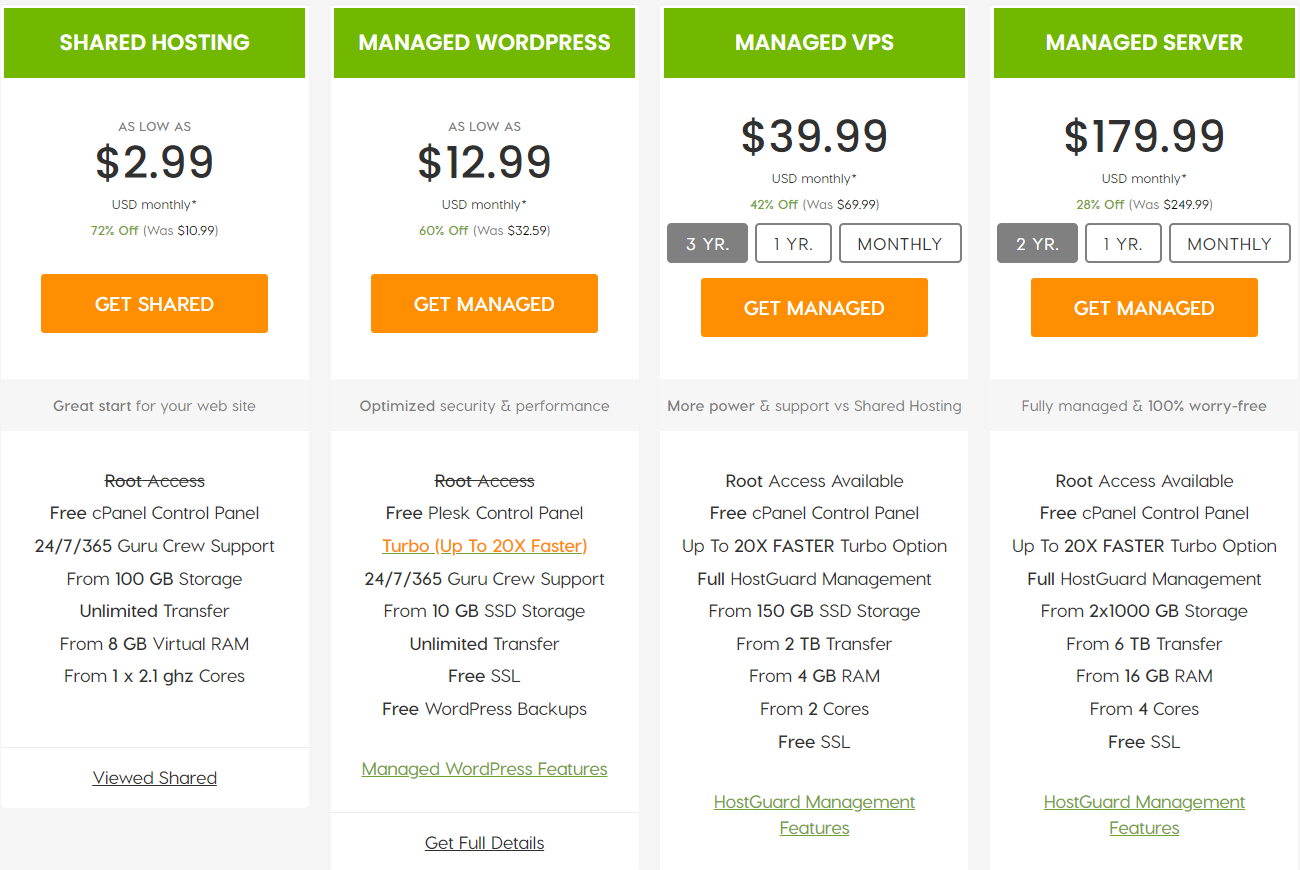Image resolution: width=1300 pixels, height=870 pixels.
Task: Click 'Free Plesk Control Panel' feature
Action: pyautogui.click(x=484, y=513)
